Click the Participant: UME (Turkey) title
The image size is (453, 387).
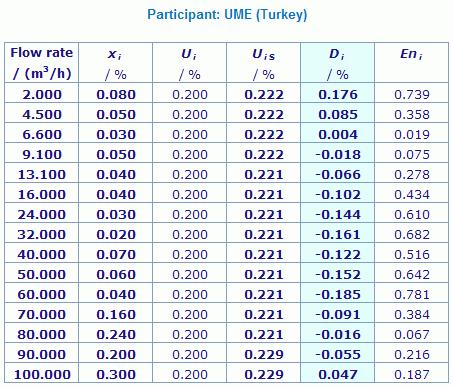(227, 15)
